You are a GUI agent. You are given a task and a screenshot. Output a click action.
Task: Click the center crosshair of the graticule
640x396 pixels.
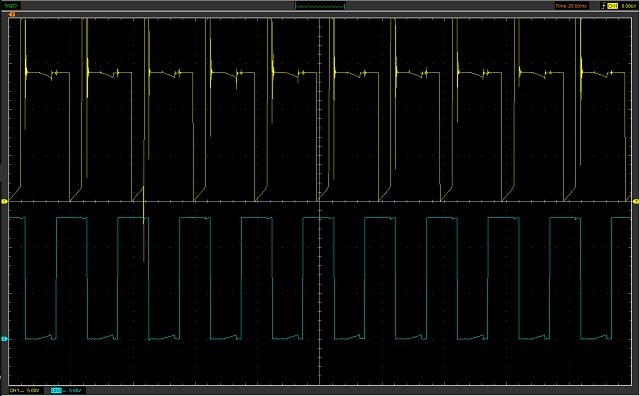[319, 201]
